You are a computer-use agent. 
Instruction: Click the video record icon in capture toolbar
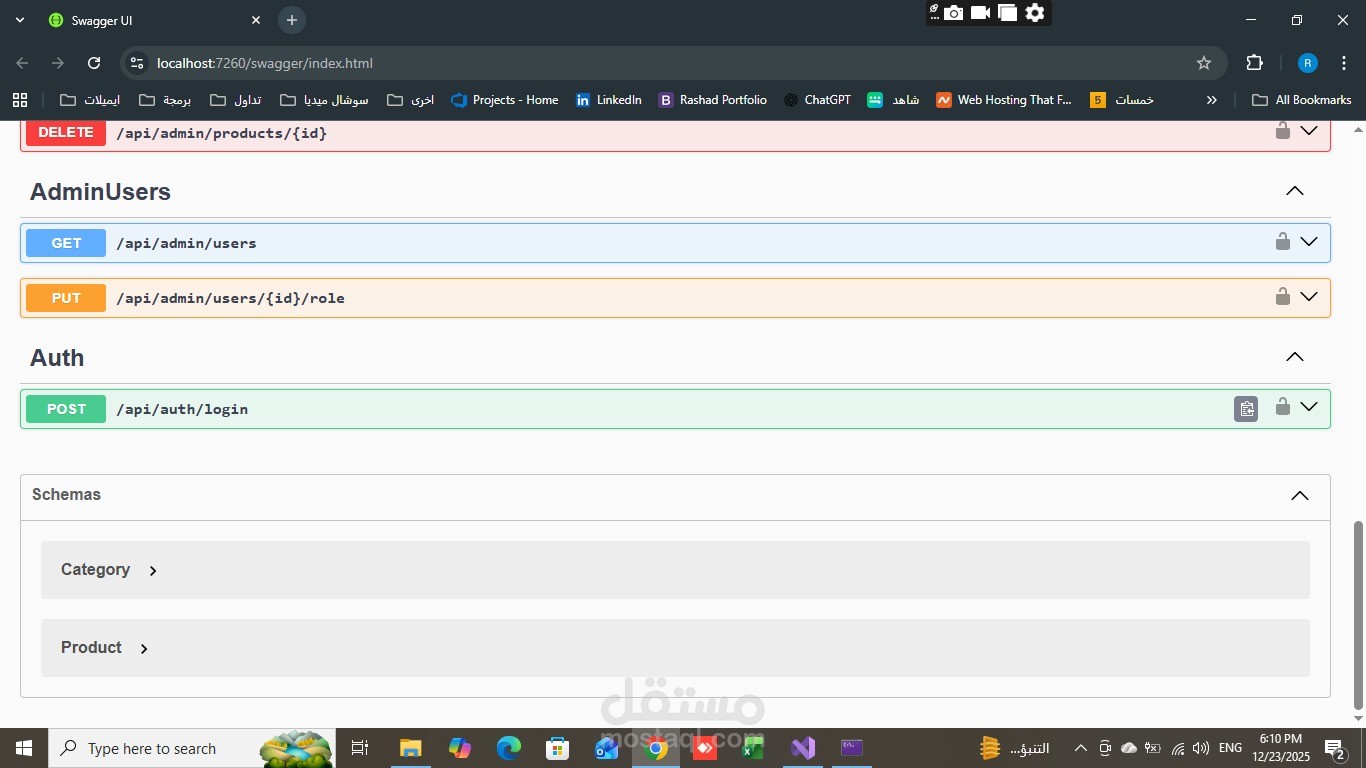click(x=980, y=13)
